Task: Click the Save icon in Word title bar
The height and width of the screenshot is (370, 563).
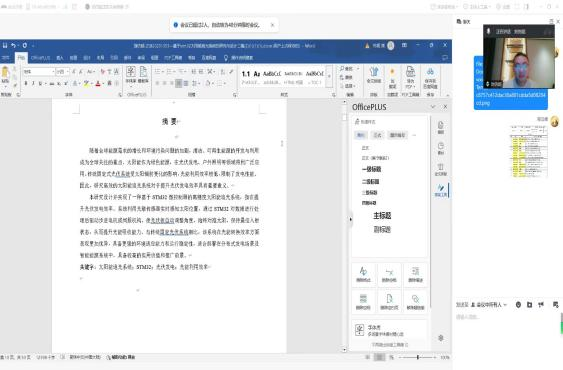Action: pos(5,46)
